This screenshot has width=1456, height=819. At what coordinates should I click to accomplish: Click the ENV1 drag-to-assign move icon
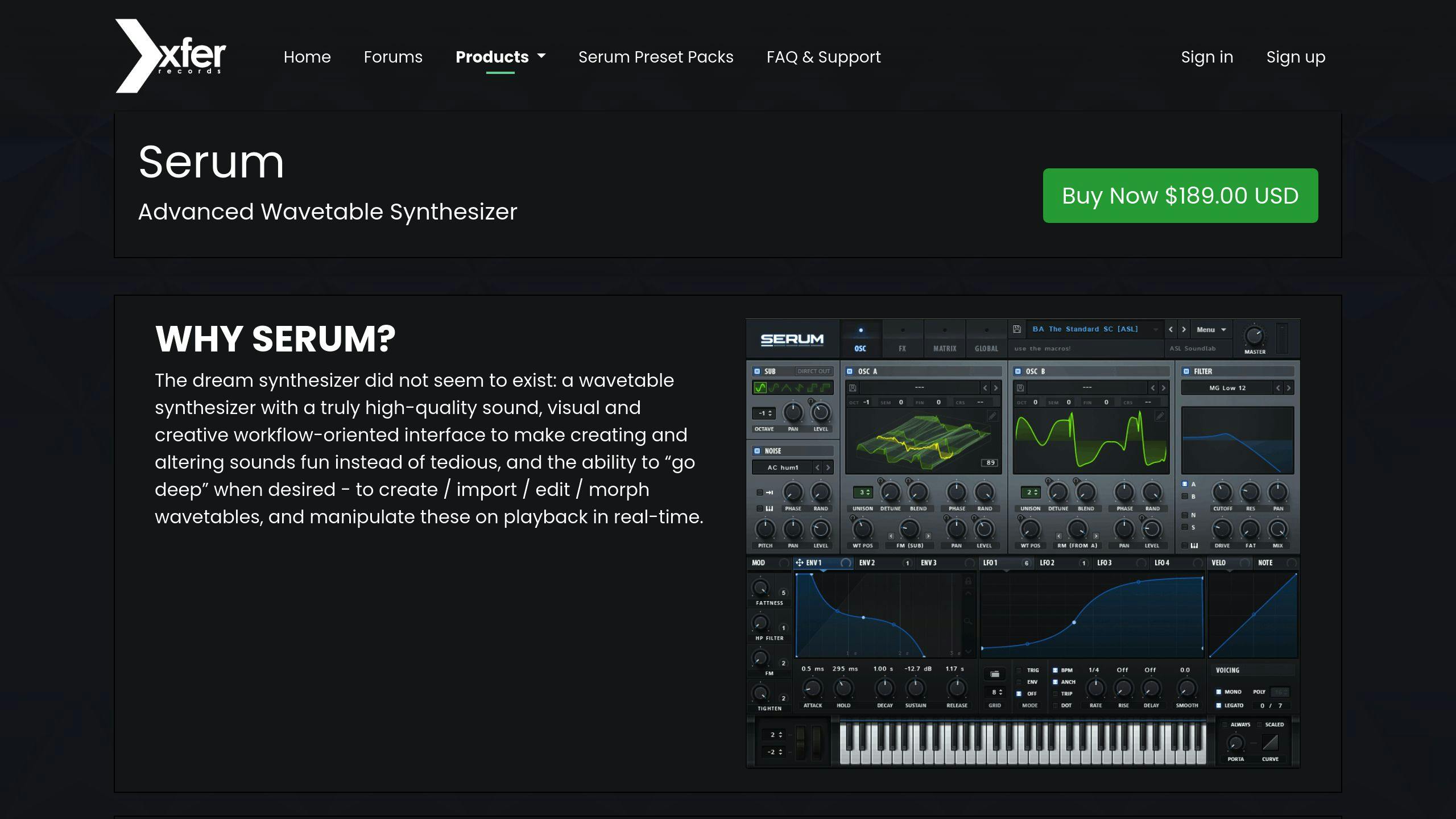pyautogui.click(x=800, y=562)
